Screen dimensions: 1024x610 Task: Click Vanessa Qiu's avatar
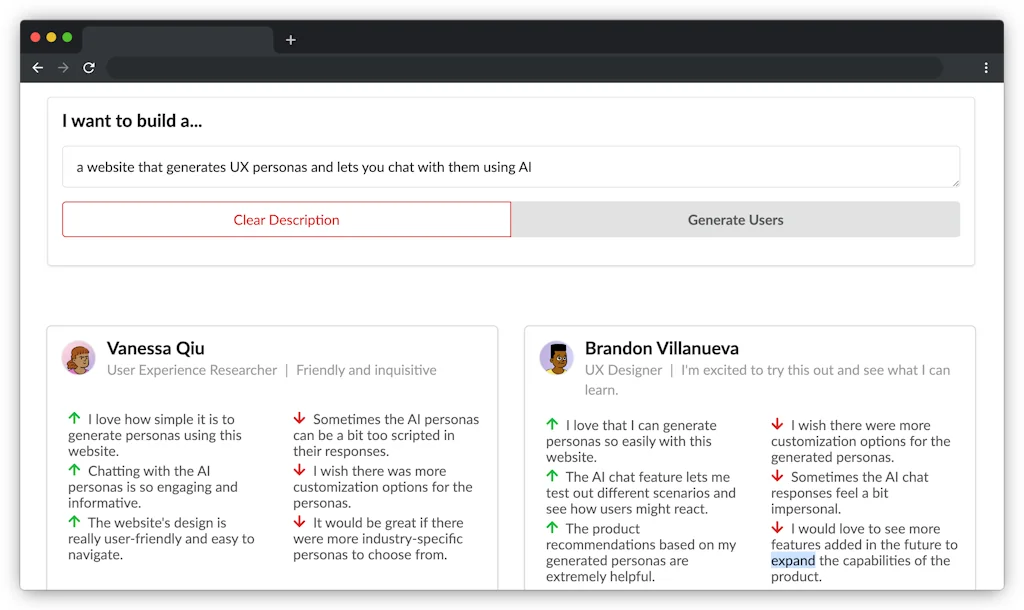tap(78, 358)
